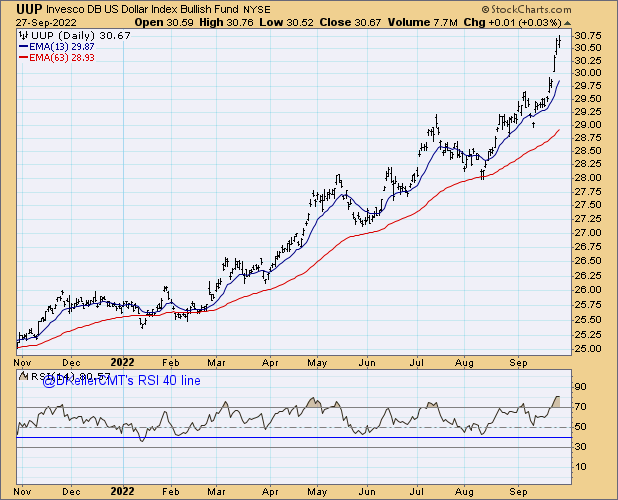Screen dimensions: 618x500
Task: Click the 27-Sep-2022 date label
Action: pos(46,22)
